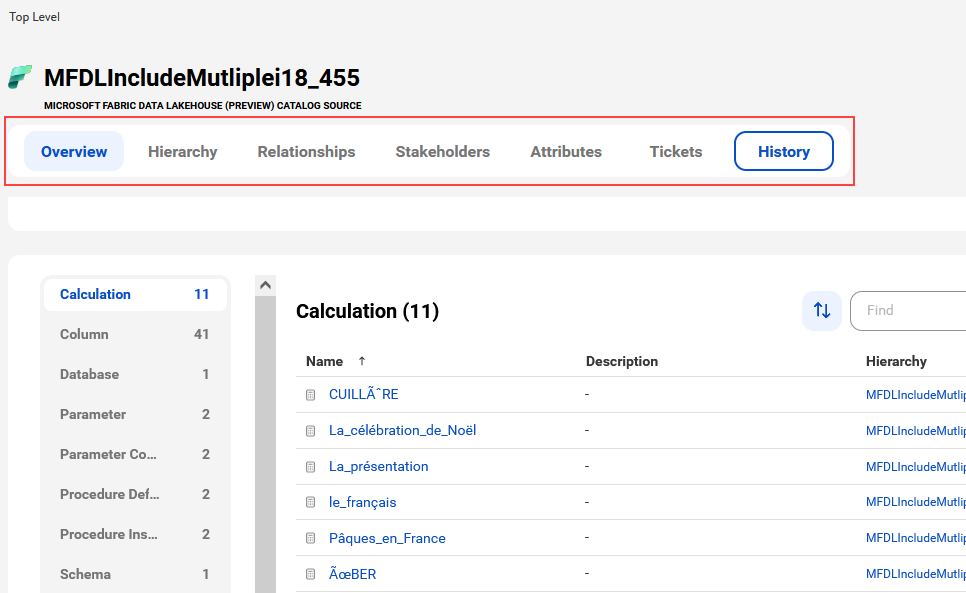Click the scroll up arrow of the list
966x593 pixels.
(266, 285)
